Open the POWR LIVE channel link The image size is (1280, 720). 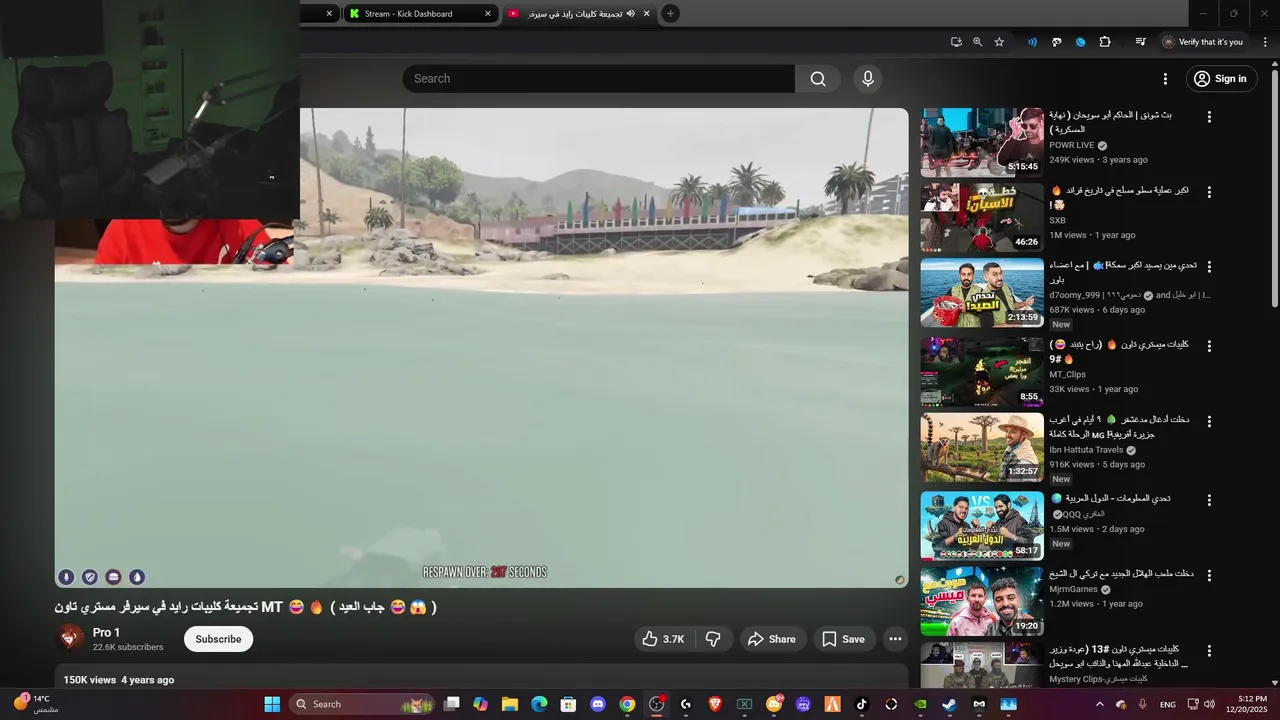pos(1072,145)
